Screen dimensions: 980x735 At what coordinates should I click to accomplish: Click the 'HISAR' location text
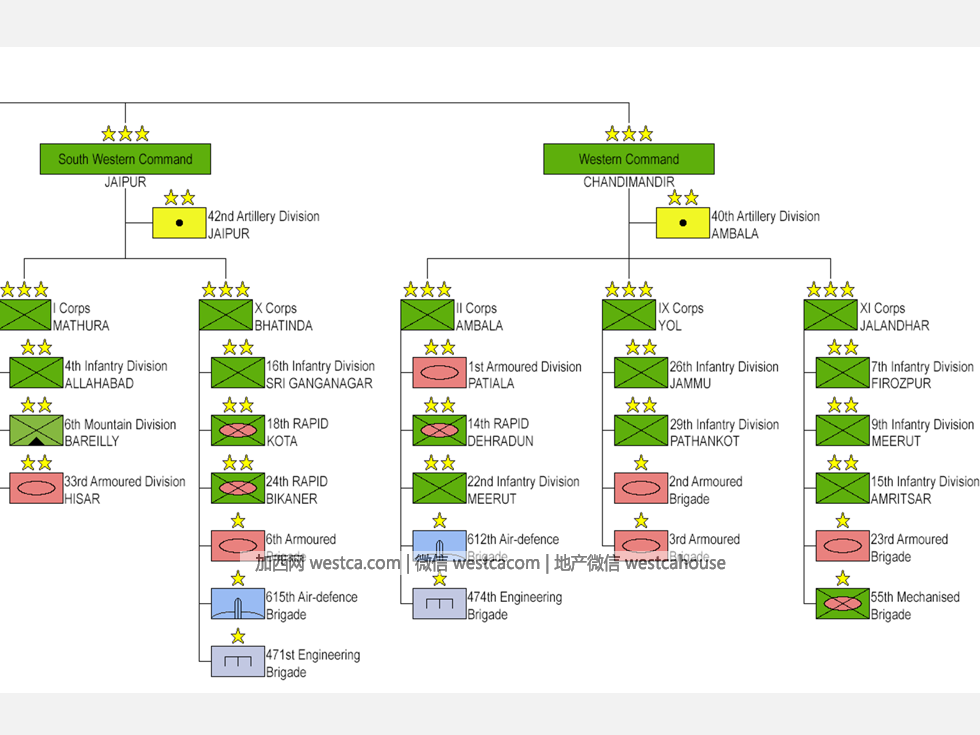82,499
